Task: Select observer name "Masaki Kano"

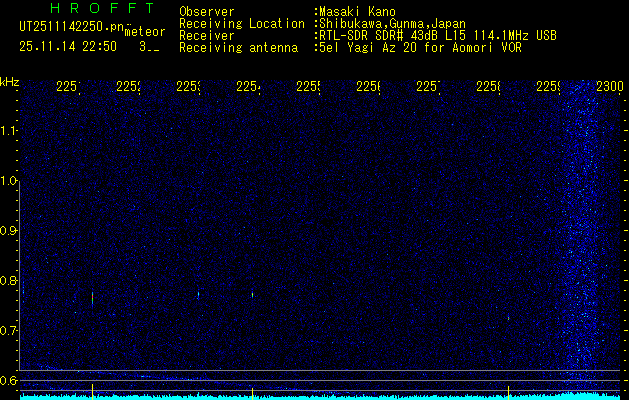Action: [357, 12]
